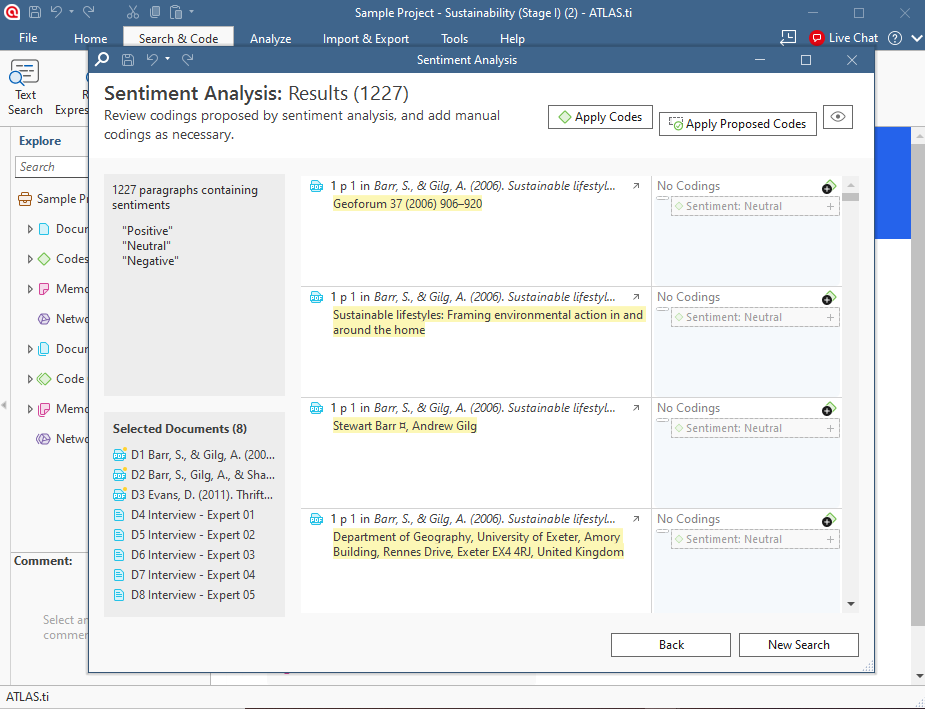The image size is (925, 709).
Task: Click the feedback screen icon beside Live Chat
Action: (x=788, y=38)
